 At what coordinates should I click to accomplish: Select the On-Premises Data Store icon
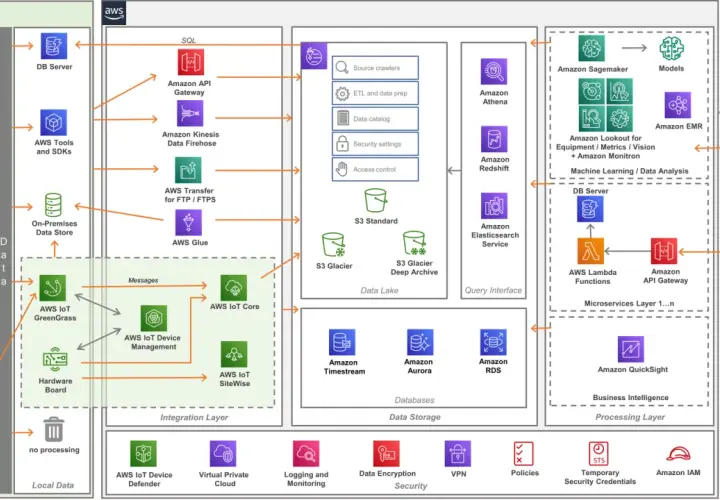(53, 205)
